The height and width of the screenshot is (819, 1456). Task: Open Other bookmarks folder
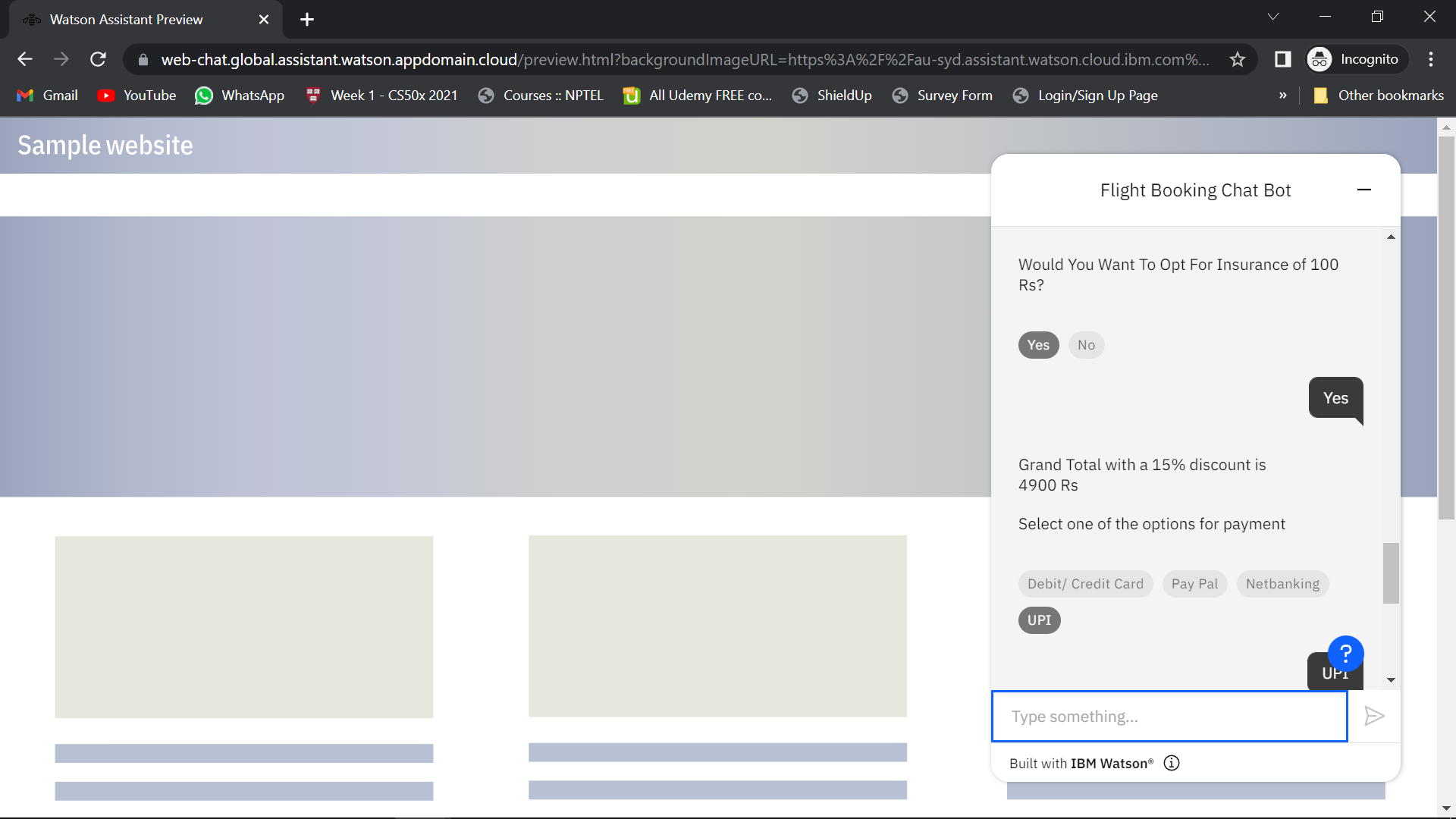1379,96
